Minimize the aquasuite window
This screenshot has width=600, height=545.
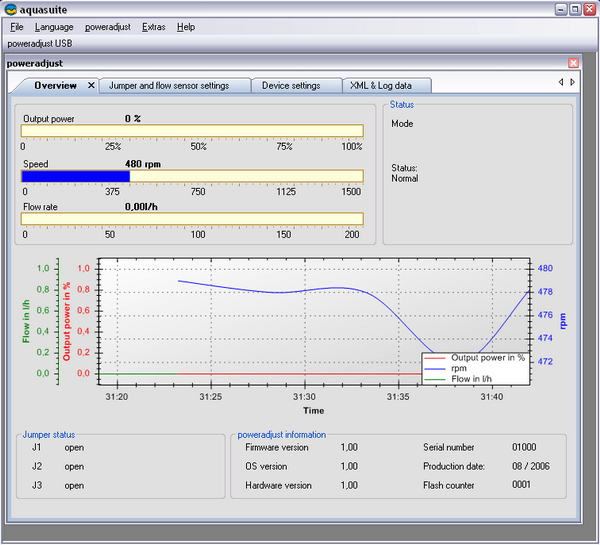(561, 9)
